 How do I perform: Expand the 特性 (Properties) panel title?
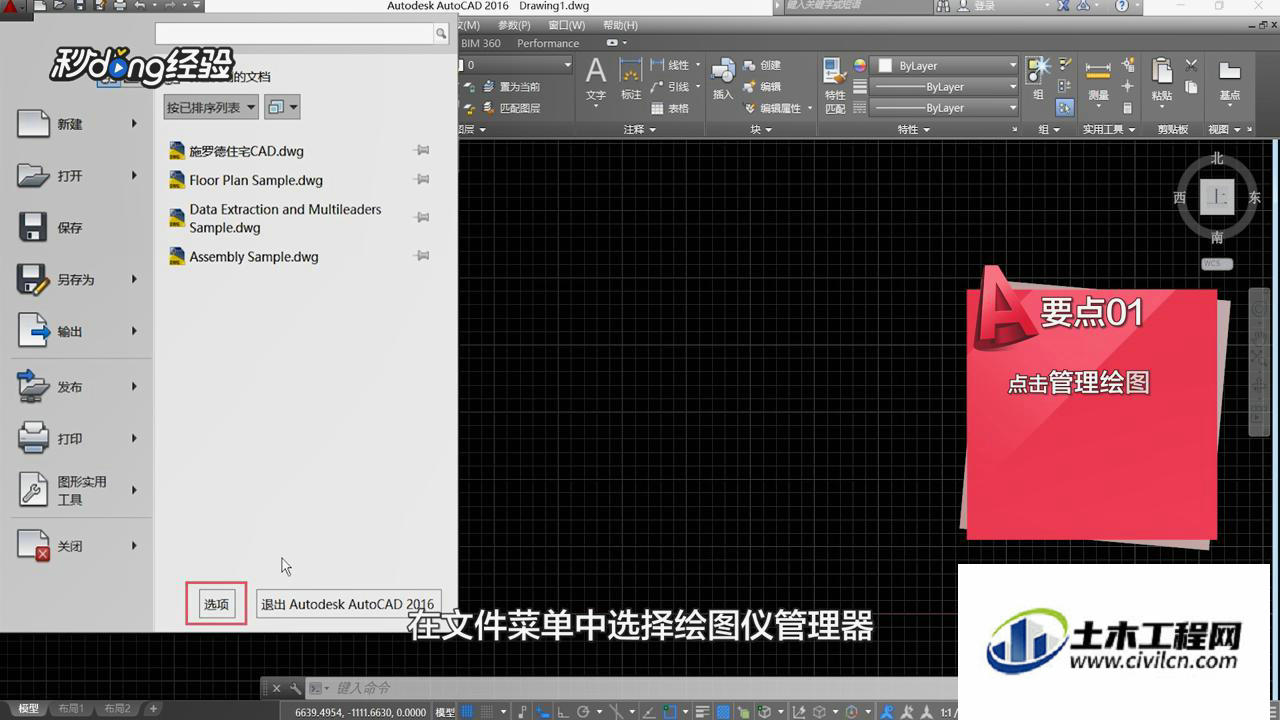click(914, 130)
